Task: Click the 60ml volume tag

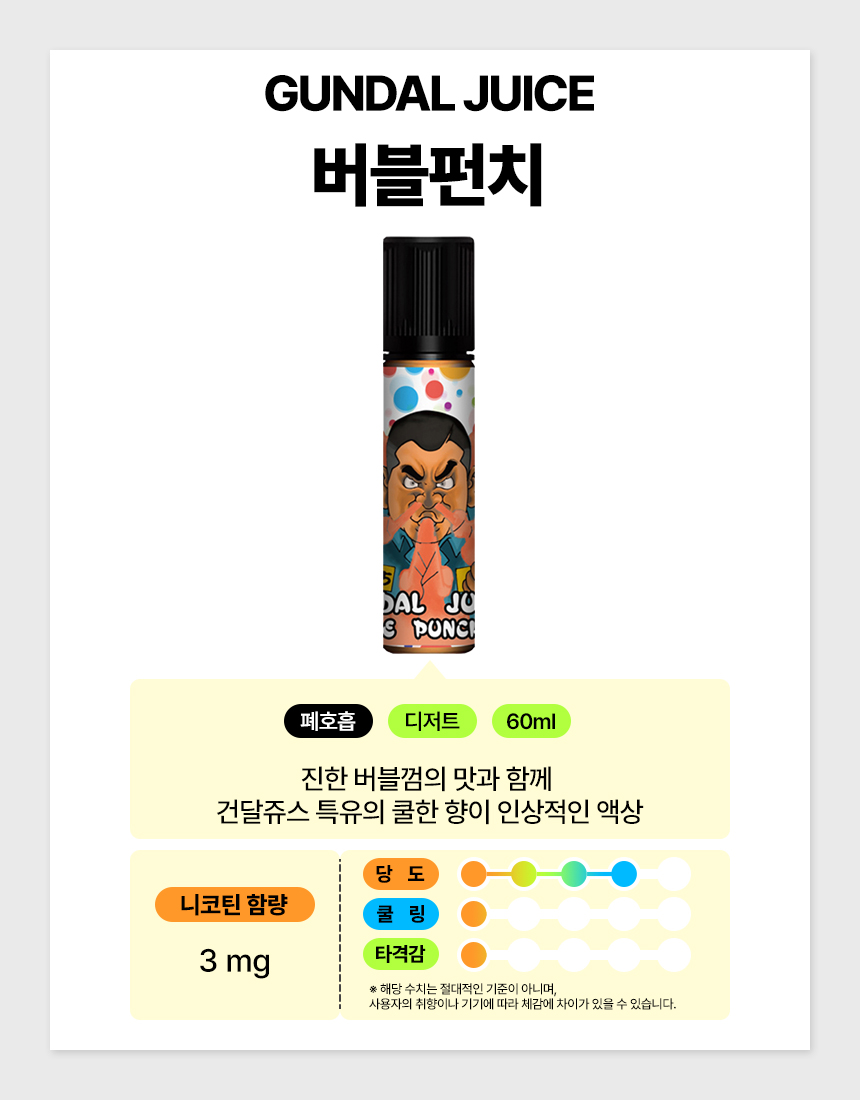Action: 531,721
